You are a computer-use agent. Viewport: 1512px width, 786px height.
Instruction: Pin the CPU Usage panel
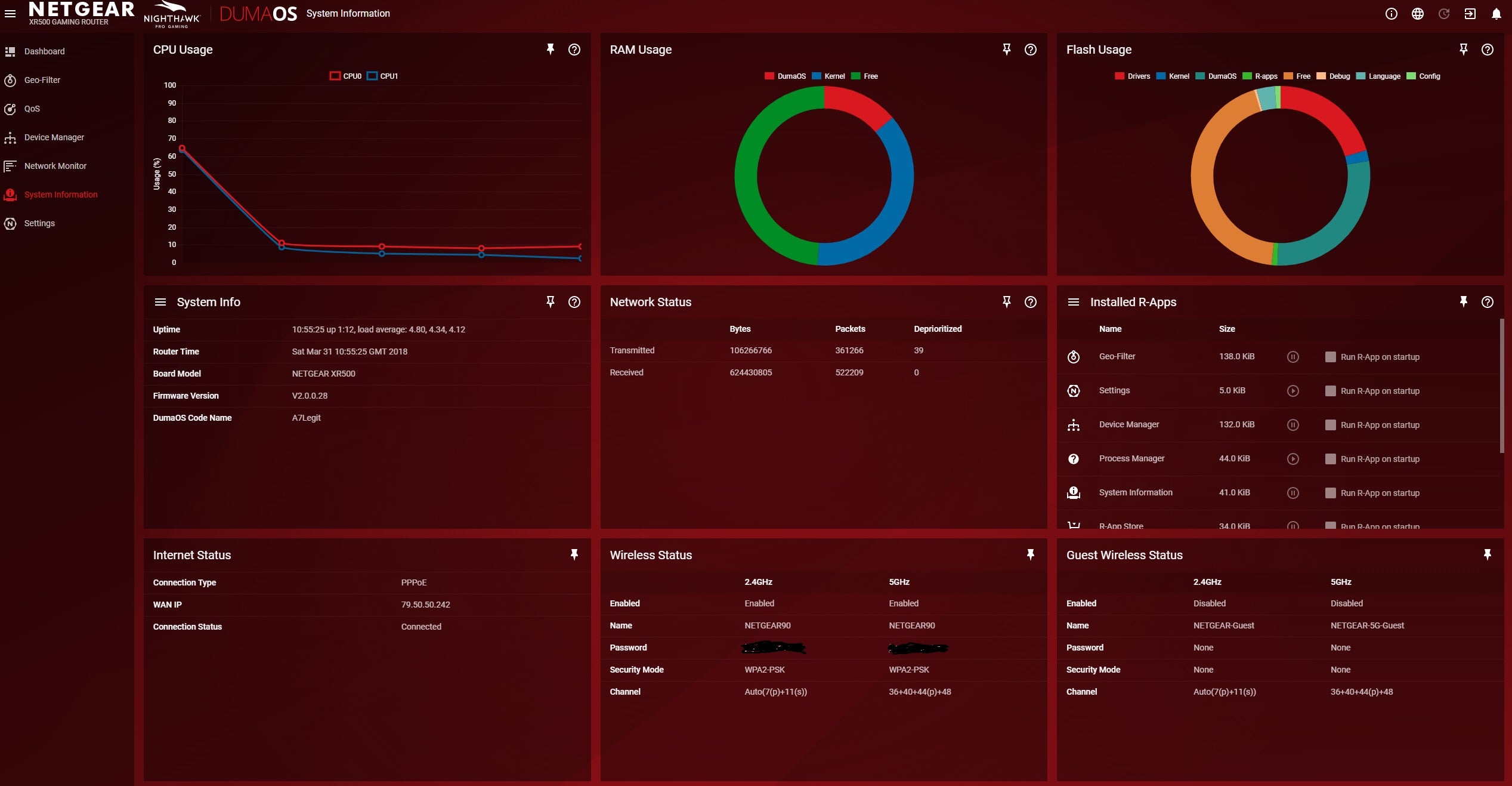coord(550,50)
